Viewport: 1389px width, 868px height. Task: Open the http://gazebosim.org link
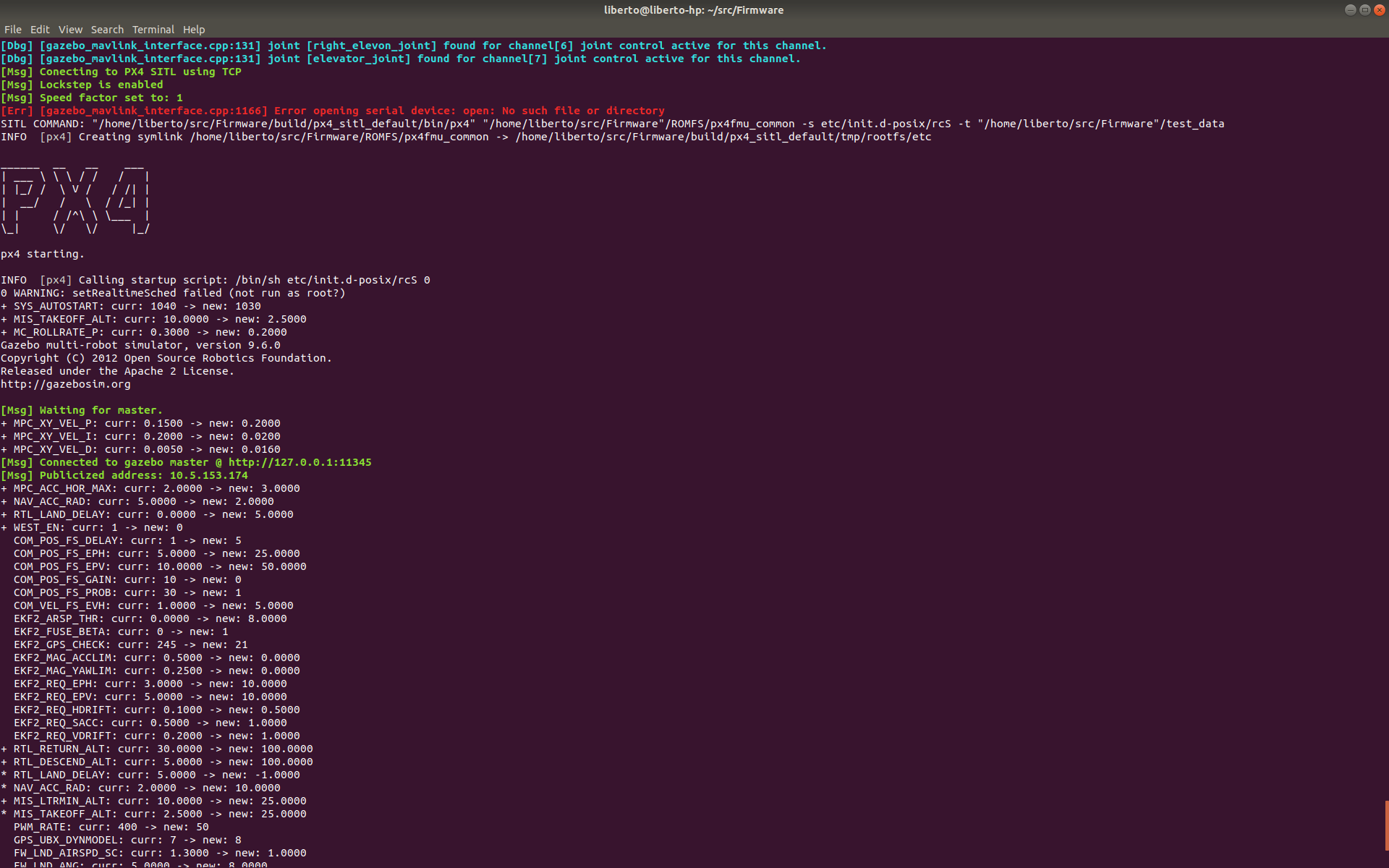[65, 384]
